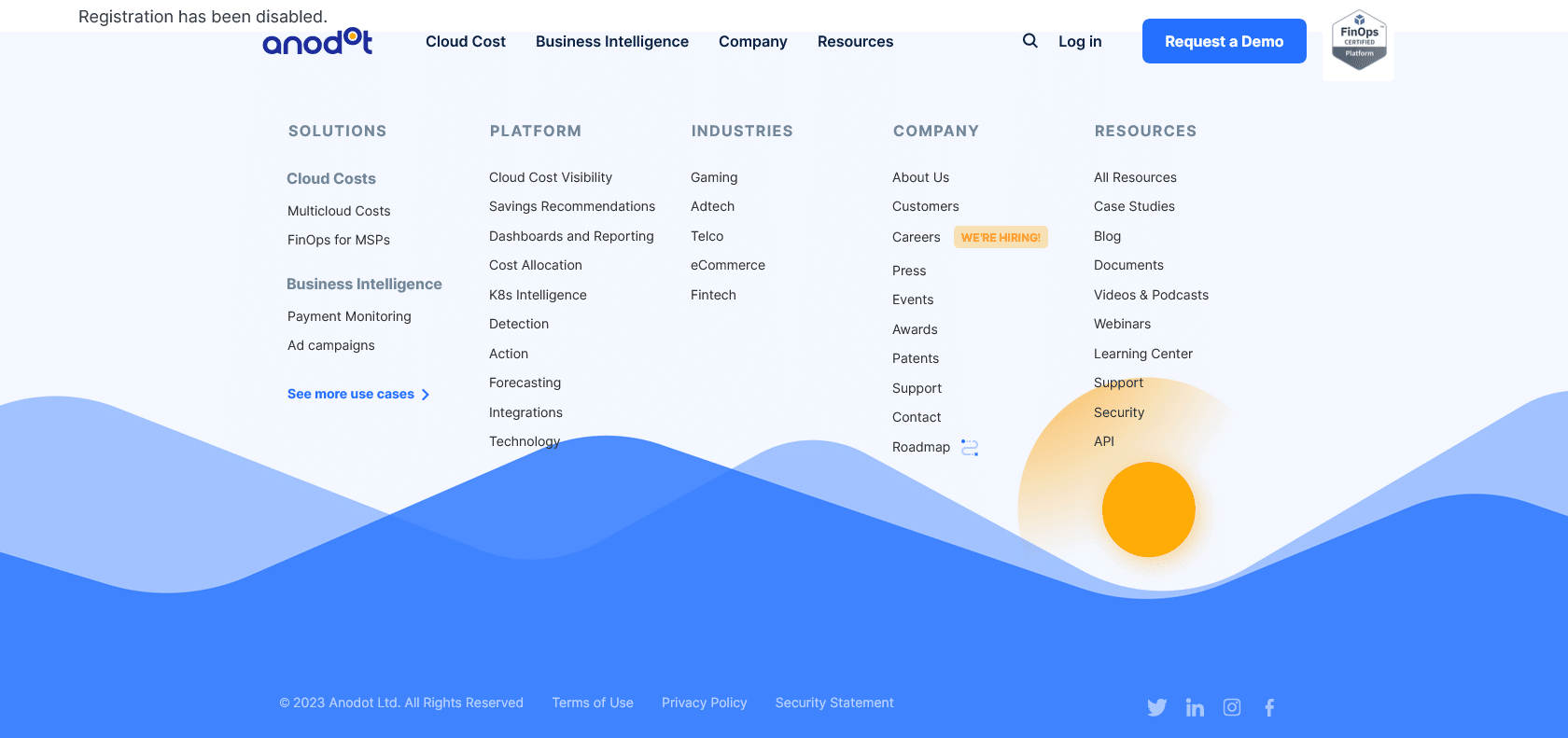Open the Webinars link
This screenshot has height=738, width=1568.
pos(1122,324)
